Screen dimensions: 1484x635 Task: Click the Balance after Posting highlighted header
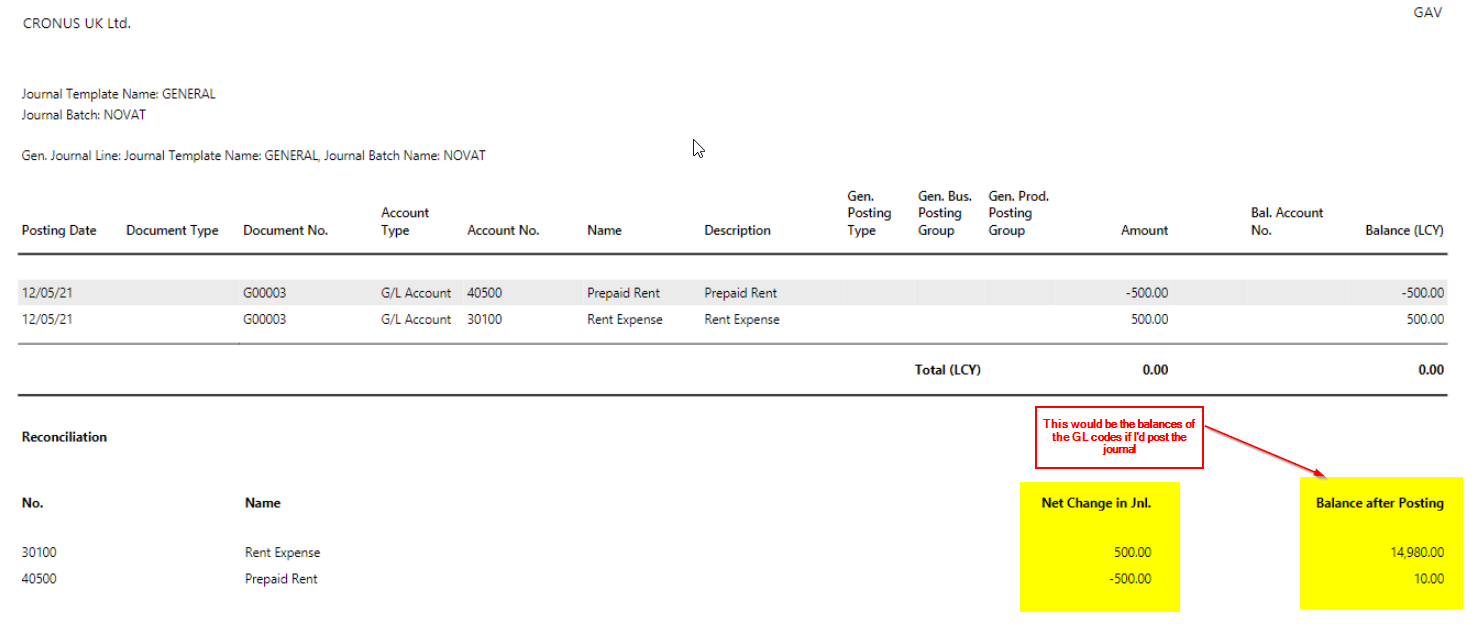[1381, 502]
